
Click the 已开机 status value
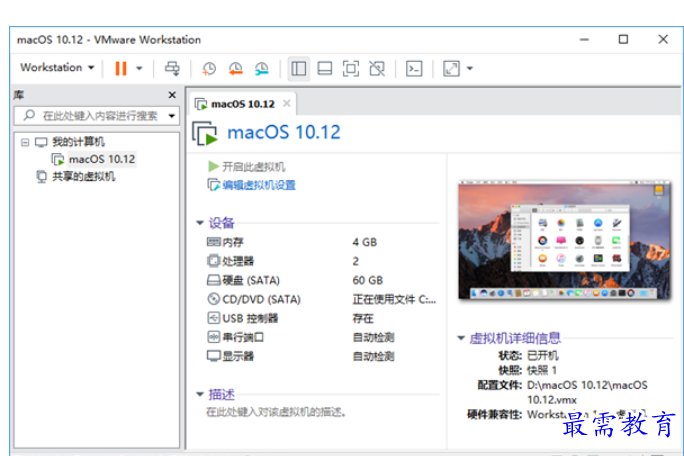click(543, 356)
